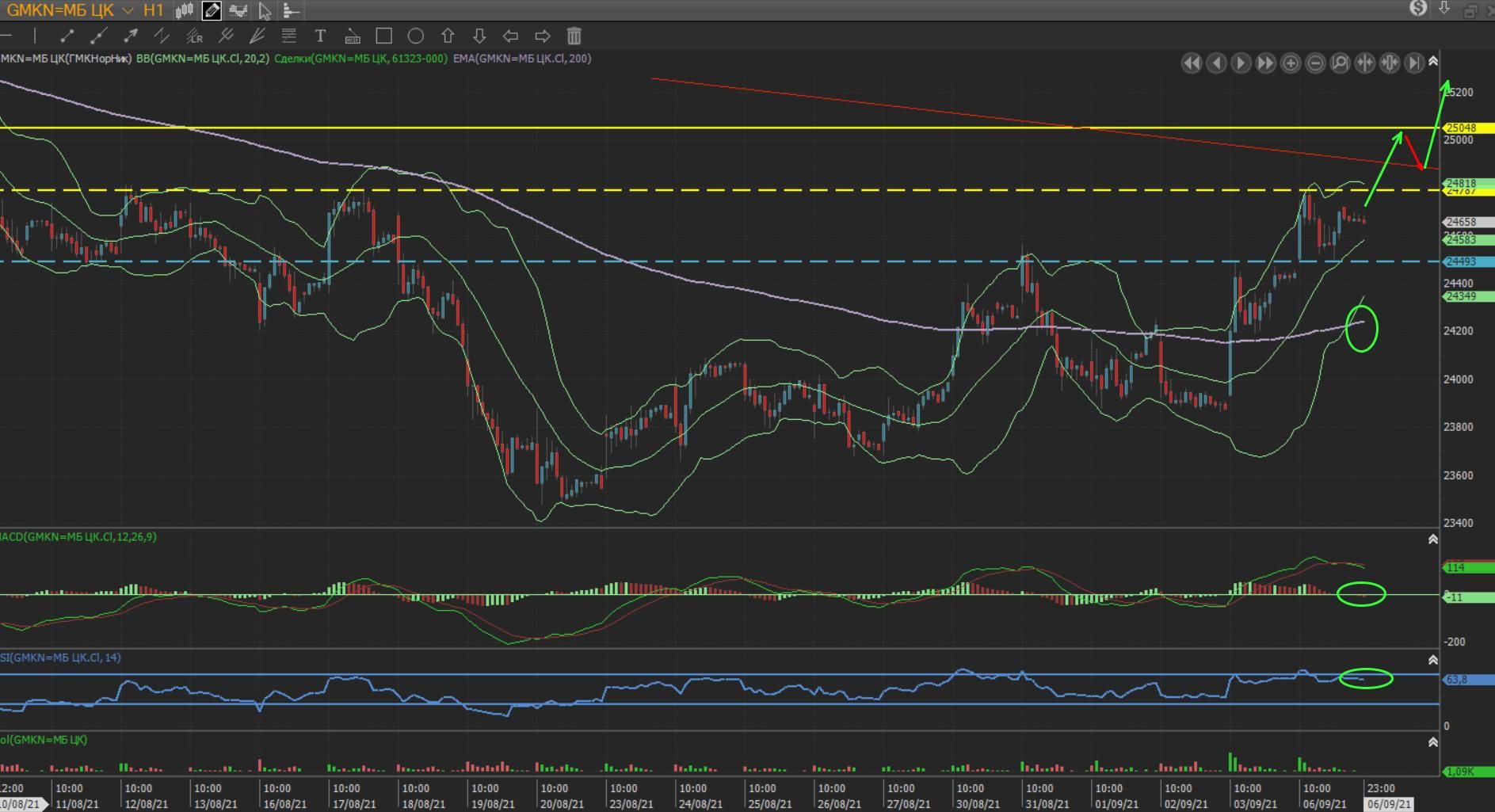
Task: Click the 24493 blue price level tag
Action: (1468, 261)
